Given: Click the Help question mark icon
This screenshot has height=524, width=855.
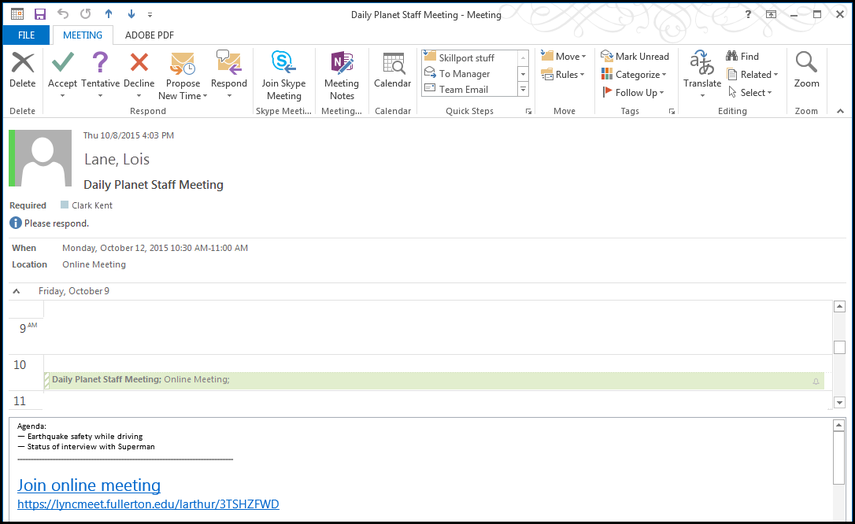Looking at the screenshot, I should tap(748, 14).
